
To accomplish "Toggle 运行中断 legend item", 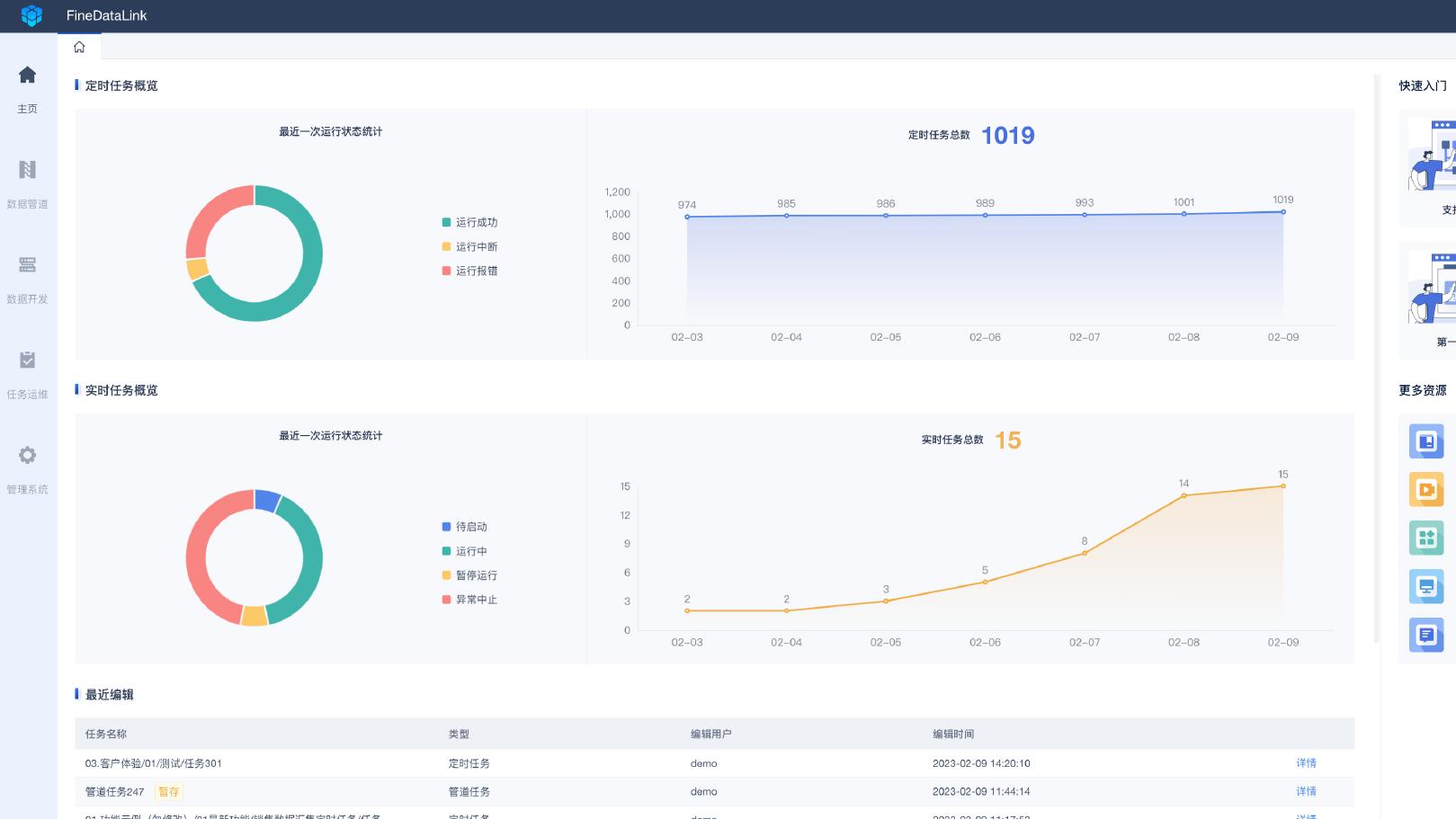I will [470, 246].
